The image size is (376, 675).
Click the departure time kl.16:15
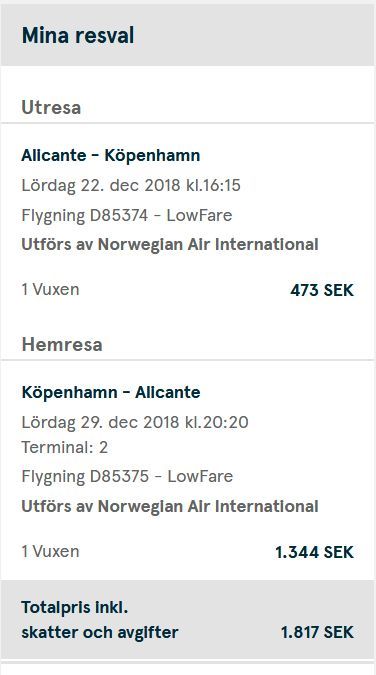[213, 185]
